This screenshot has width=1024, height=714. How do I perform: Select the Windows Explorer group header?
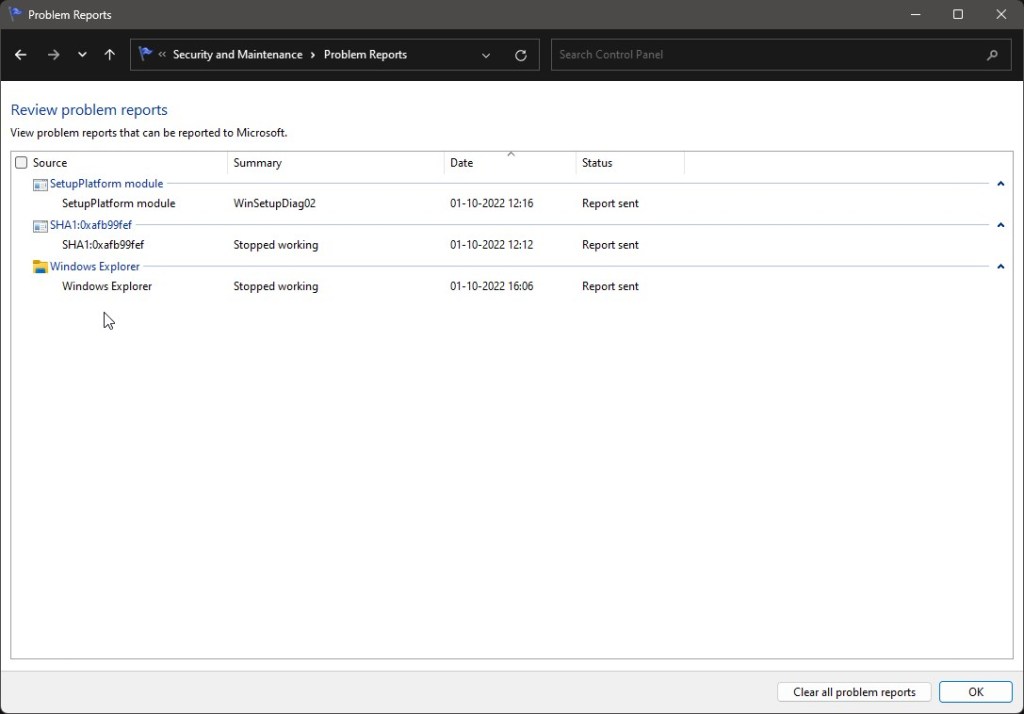[95, 267]
